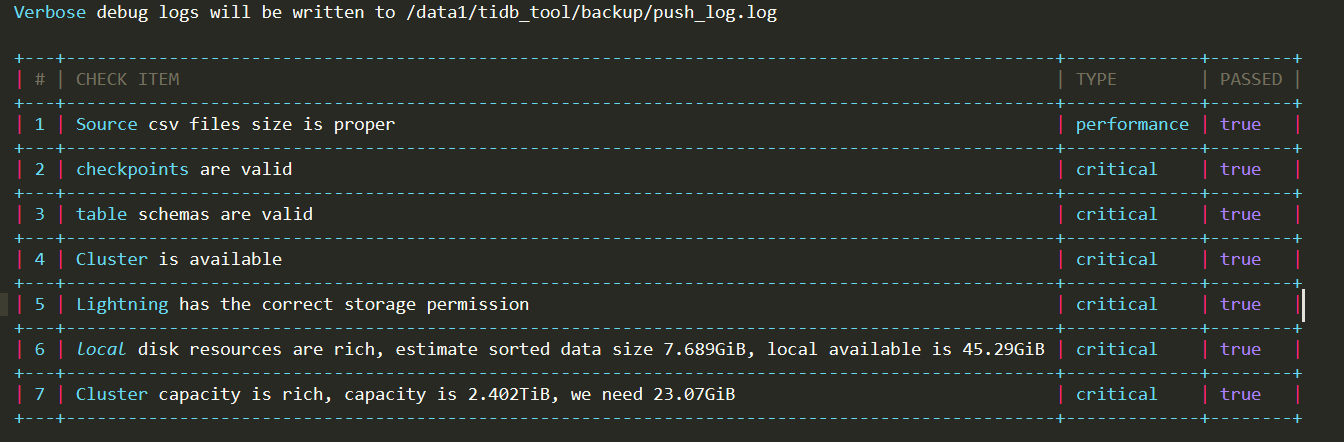Click the 'Source csv files size' row text
The width and height of the screenshot is (1344, 442).
pos(235,124)
